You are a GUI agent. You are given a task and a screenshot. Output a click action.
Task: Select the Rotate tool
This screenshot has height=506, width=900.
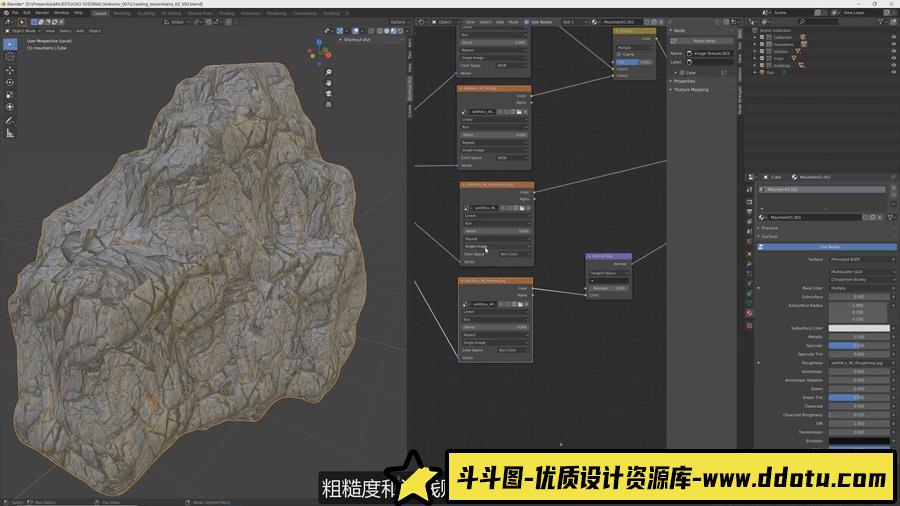coord(10,82)
